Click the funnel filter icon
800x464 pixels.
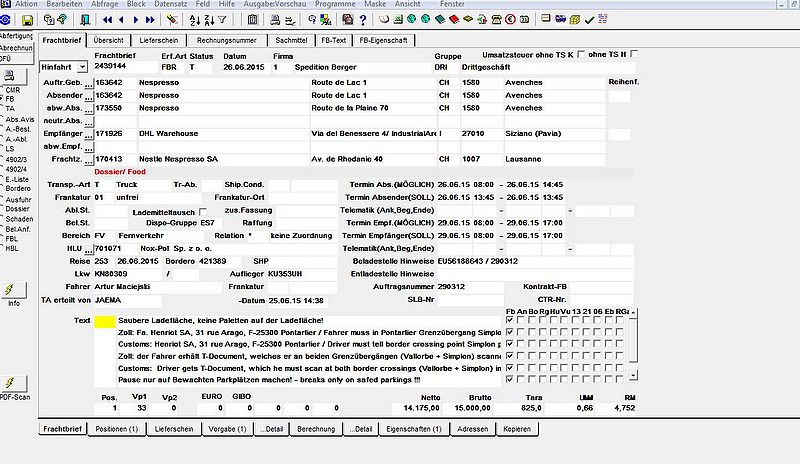[x=222, y=20]
